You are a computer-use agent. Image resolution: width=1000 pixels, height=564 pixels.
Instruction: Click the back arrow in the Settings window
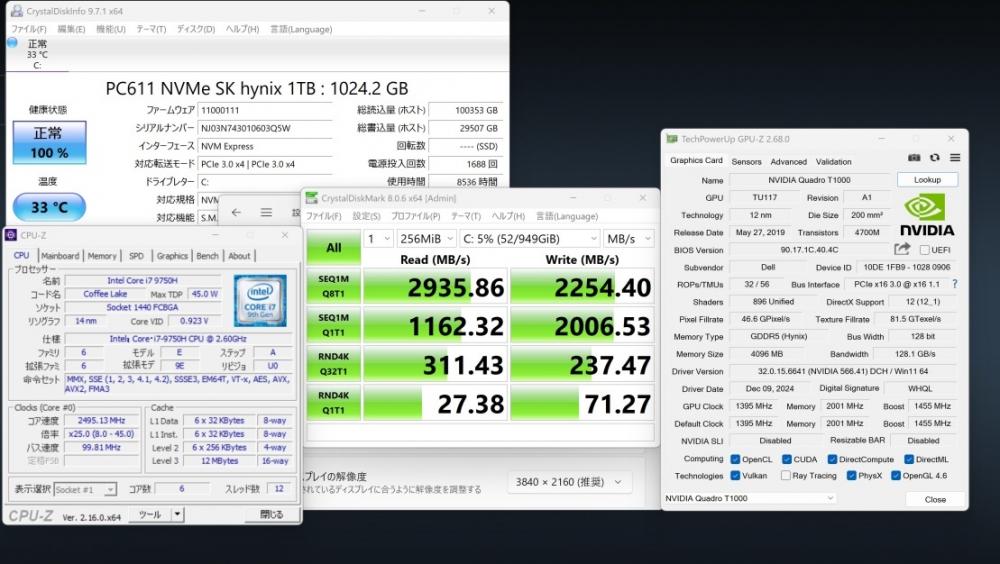(x=236, y=212)
